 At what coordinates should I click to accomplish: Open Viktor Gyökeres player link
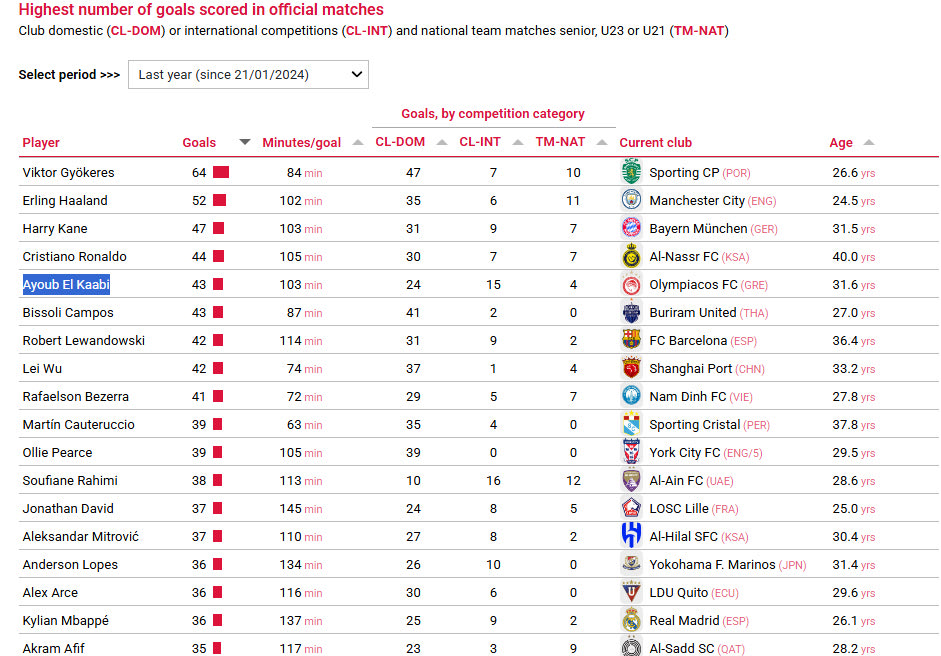tap(68, 173)
